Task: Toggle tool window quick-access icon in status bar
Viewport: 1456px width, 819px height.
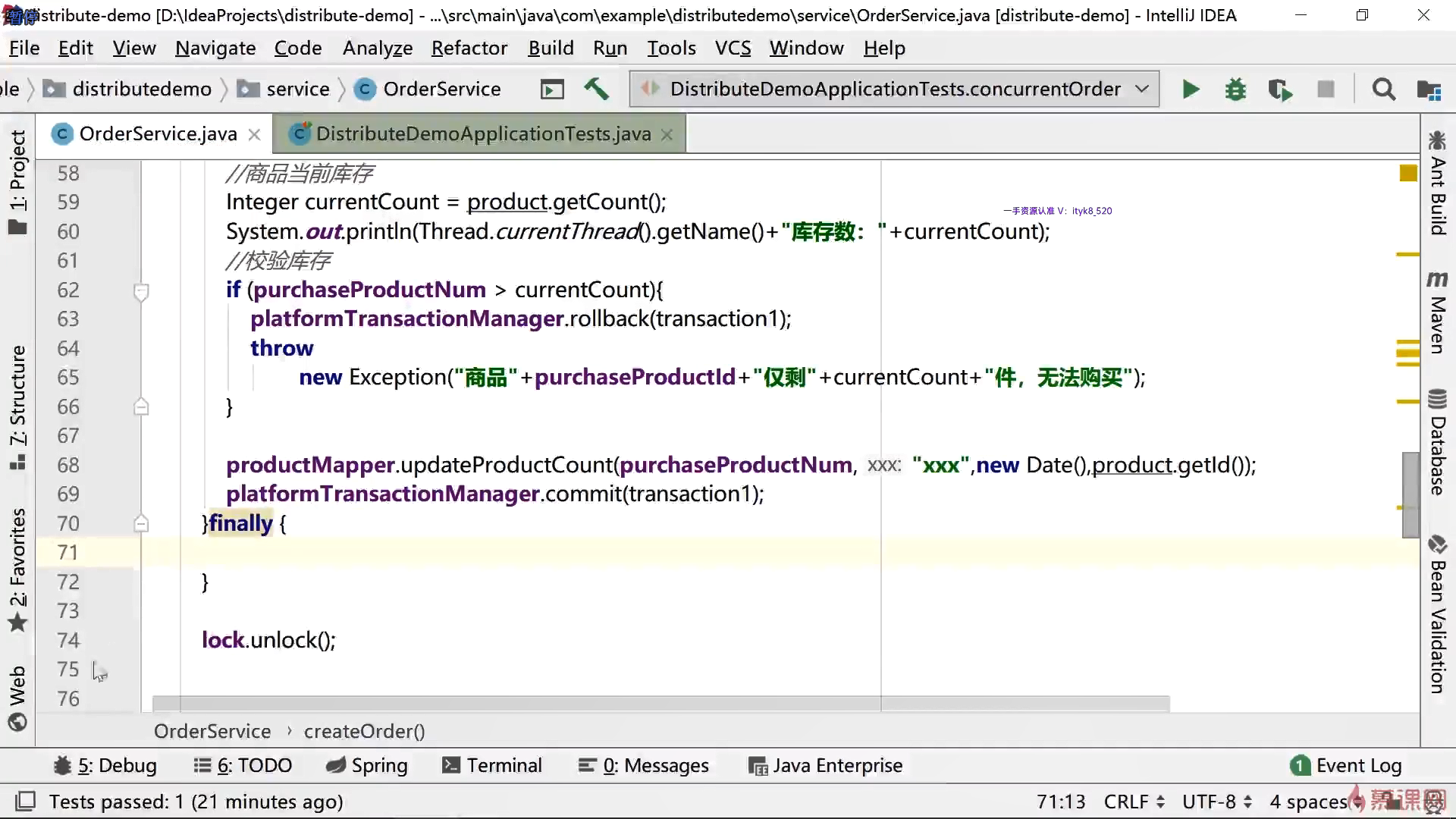Action: coord(26,802)
